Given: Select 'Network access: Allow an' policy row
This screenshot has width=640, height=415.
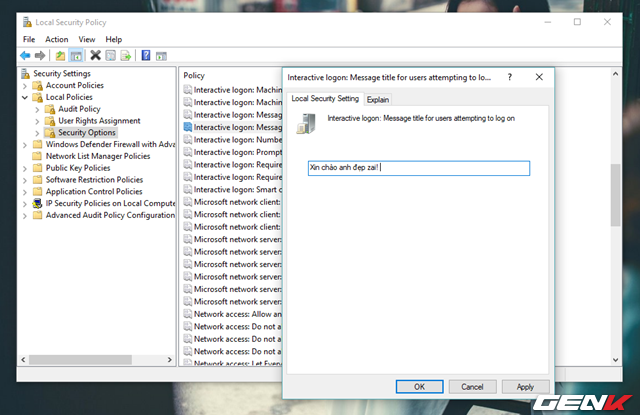Looking at the screenshot, I should tap(233, 314).
